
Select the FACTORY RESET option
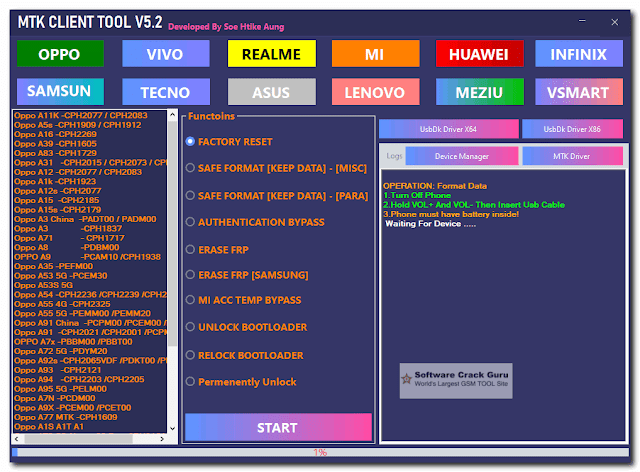[x=229, y=142]
